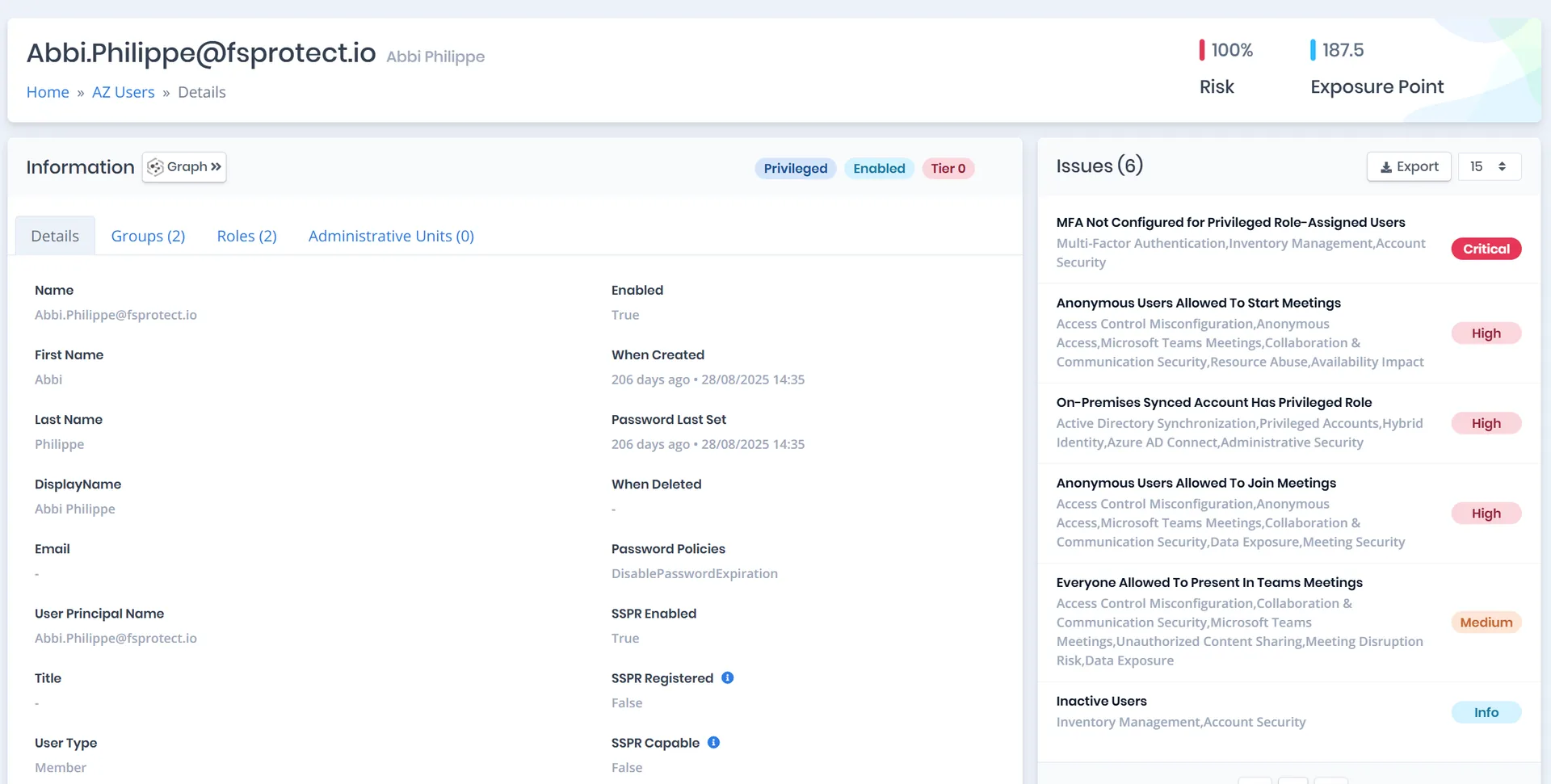This screenshot has height=784, width=1551.
Task: Navigate to AZ Users breadcrumb
Action: 123,92
